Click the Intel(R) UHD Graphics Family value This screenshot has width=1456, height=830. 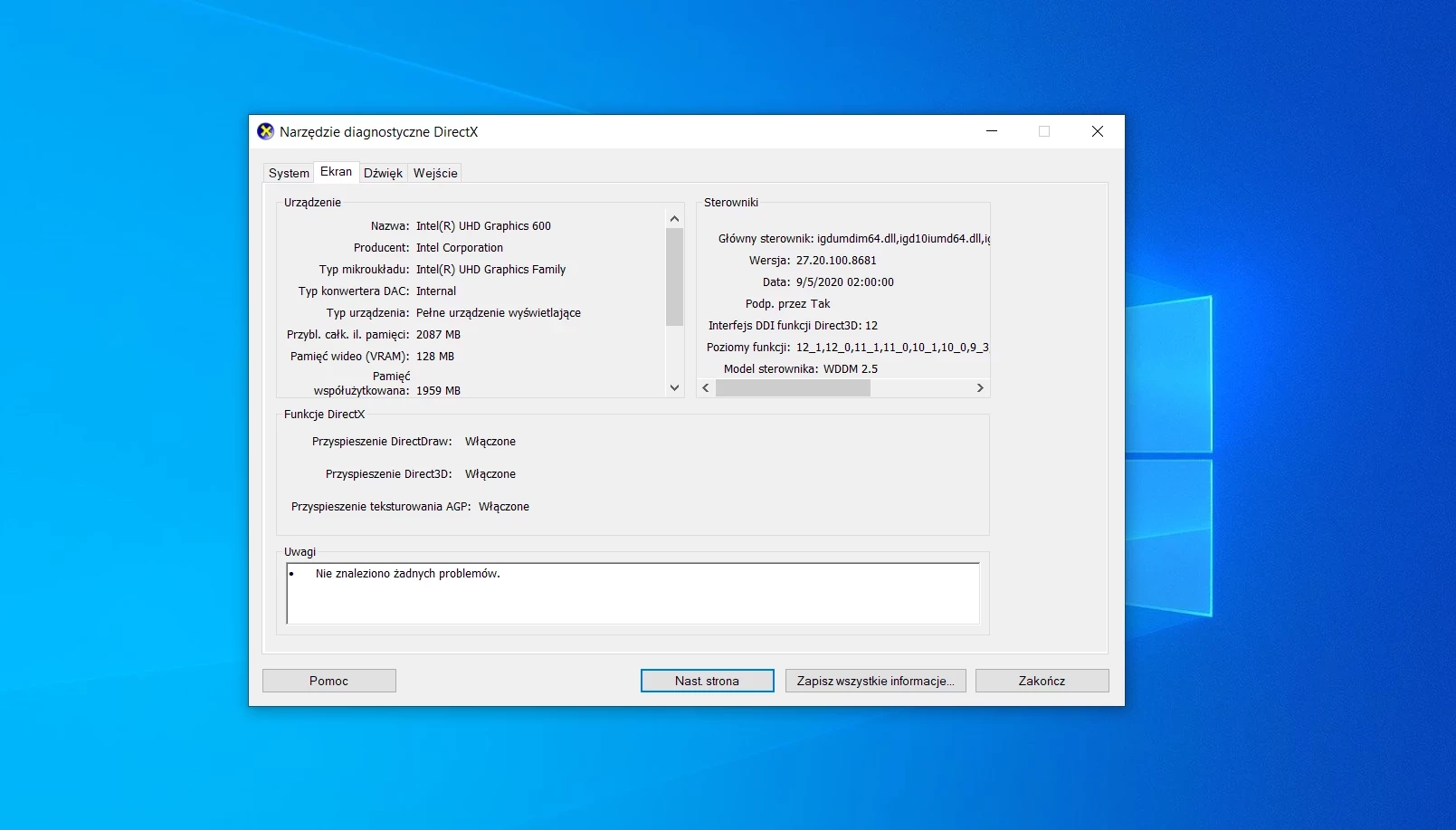click(490, 270)
